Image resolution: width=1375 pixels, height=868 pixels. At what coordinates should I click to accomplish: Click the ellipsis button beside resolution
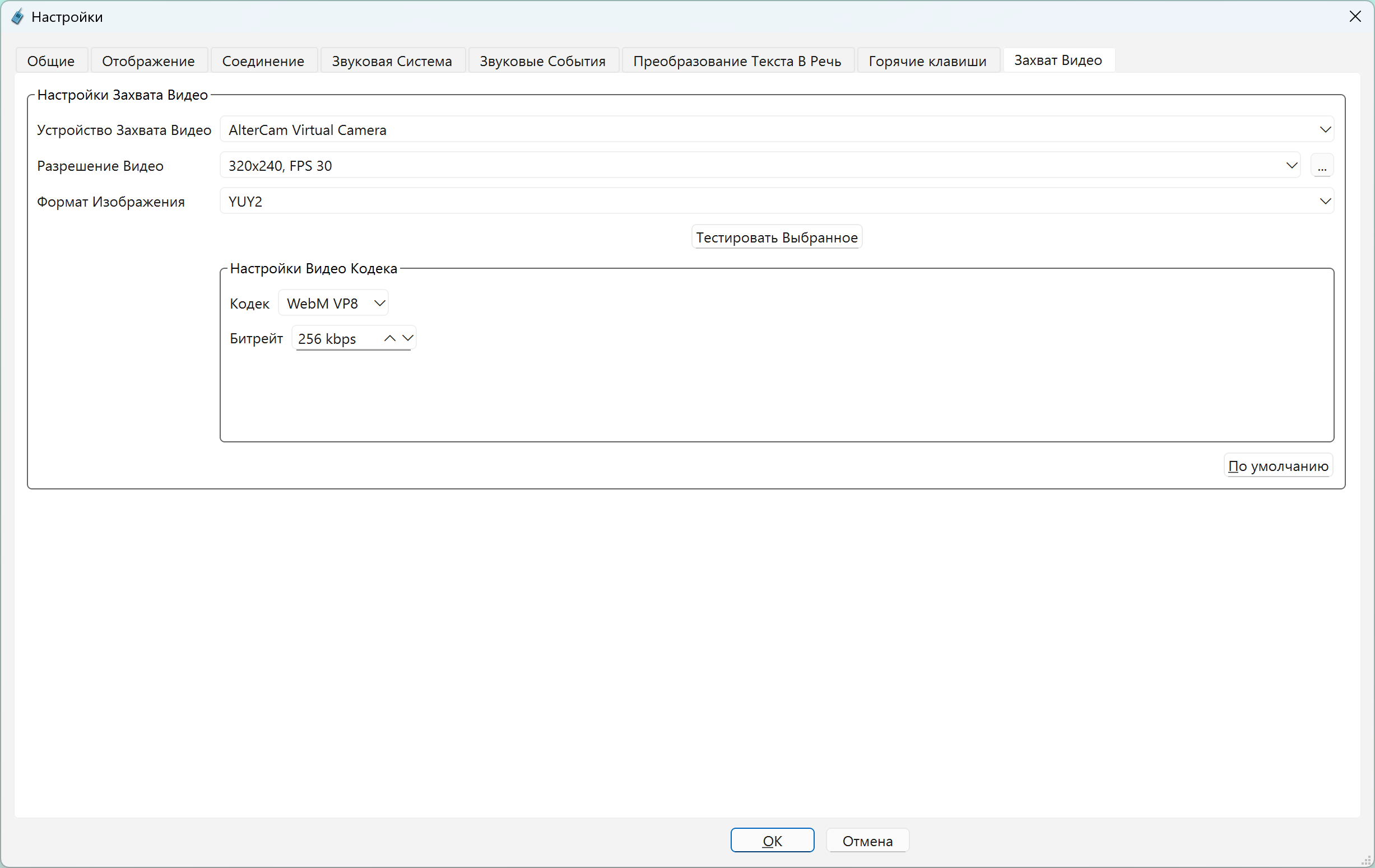1322,166
